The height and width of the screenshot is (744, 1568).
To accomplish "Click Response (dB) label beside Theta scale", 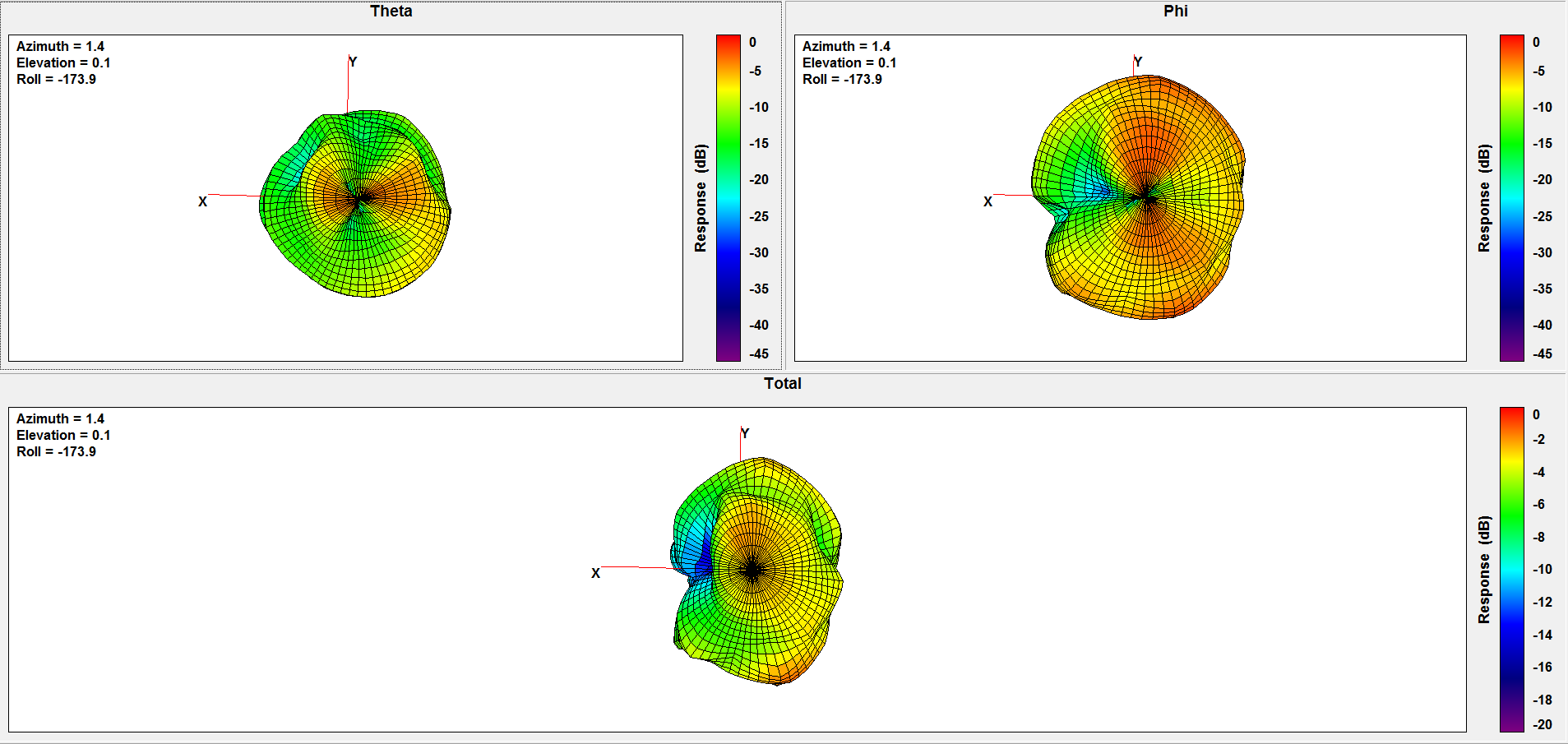I will coord(701,198).
